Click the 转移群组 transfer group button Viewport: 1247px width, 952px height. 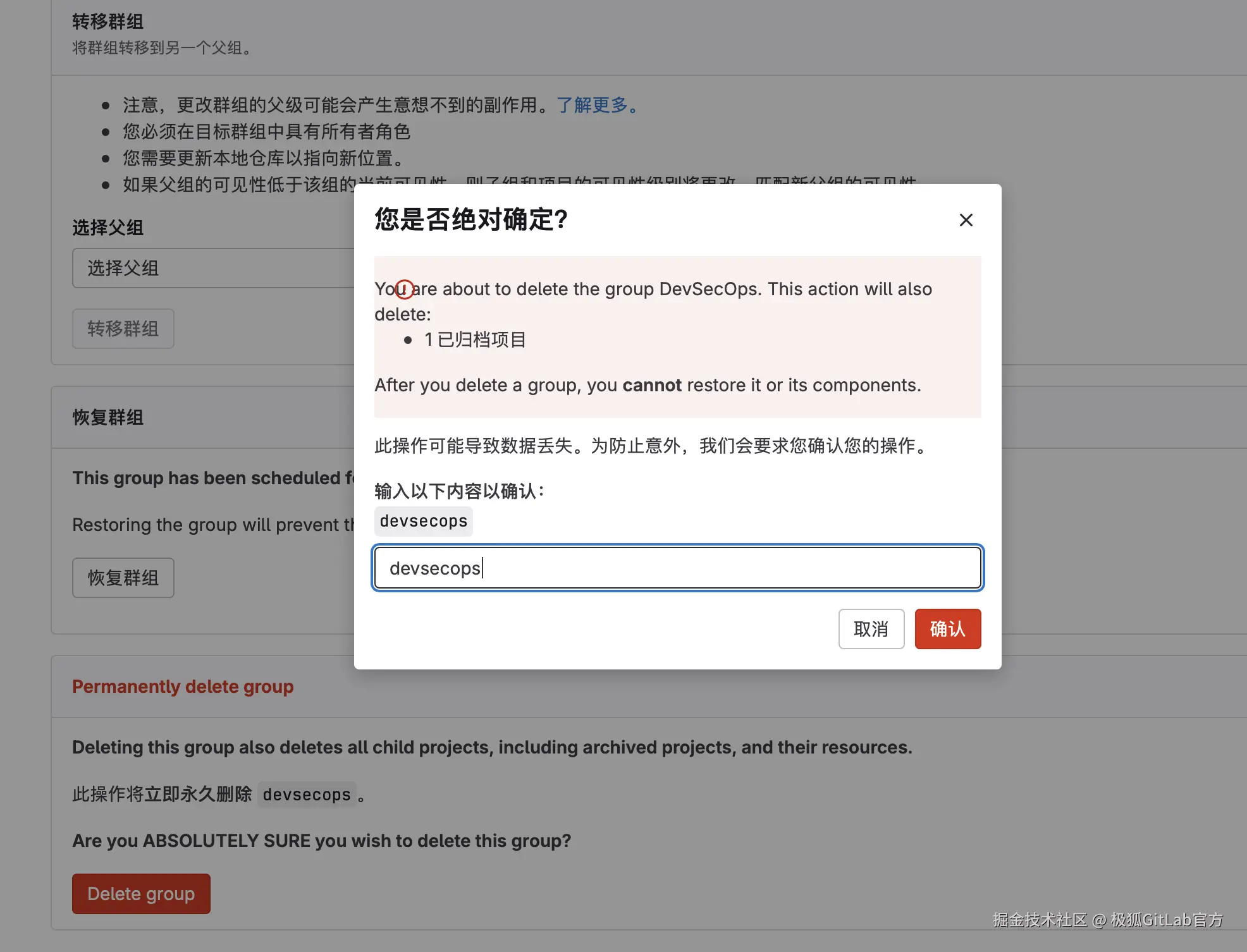pos(123,328)
